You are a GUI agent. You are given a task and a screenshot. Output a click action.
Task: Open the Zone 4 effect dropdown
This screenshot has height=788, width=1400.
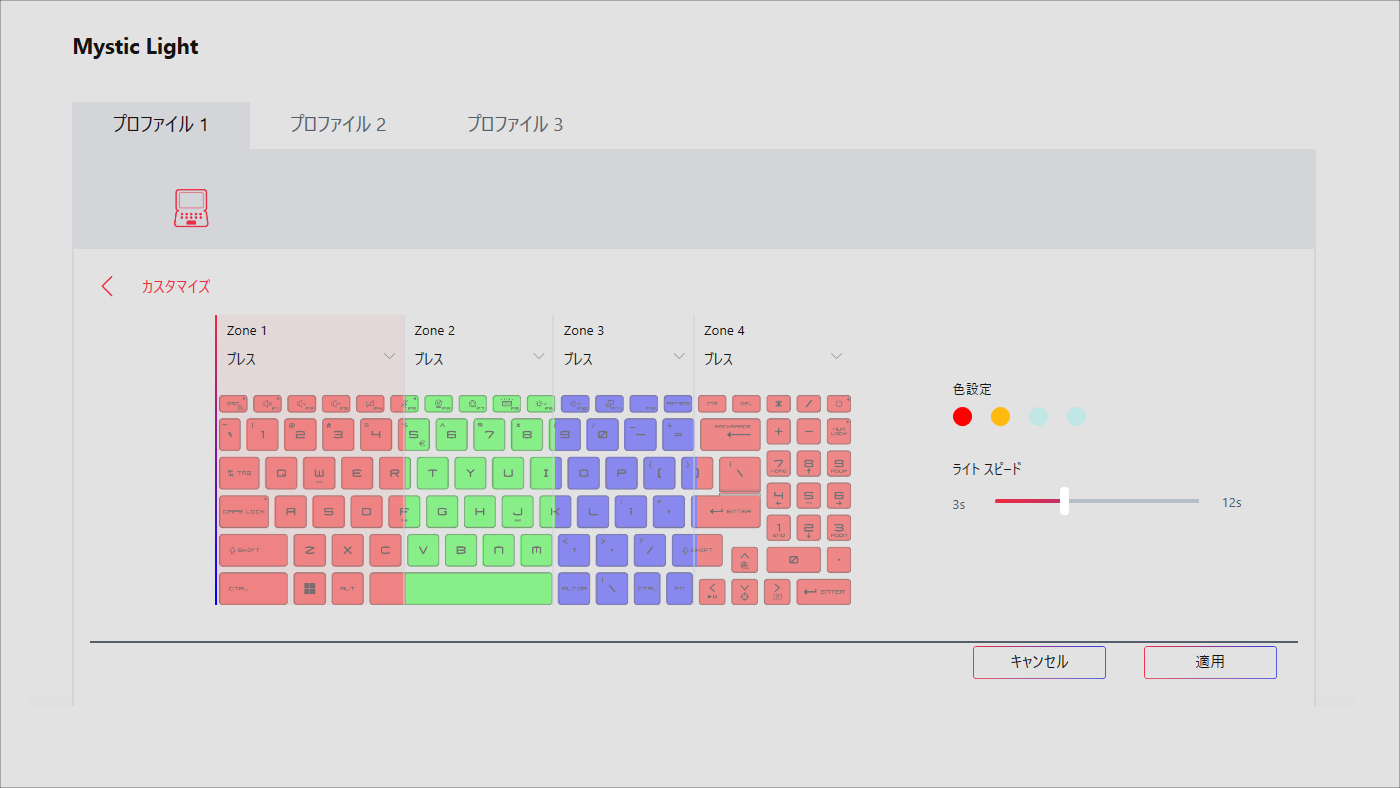coord(837,356)
